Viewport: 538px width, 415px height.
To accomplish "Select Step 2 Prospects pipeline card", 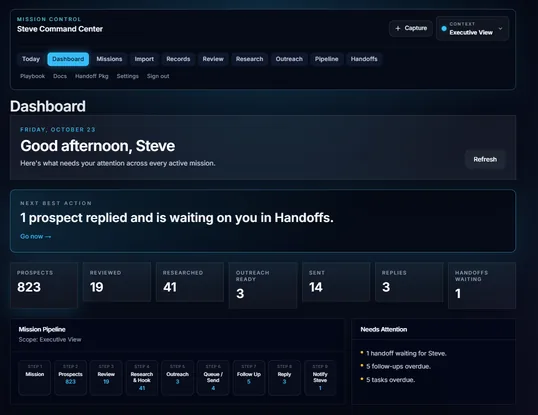I will (70, 378).
